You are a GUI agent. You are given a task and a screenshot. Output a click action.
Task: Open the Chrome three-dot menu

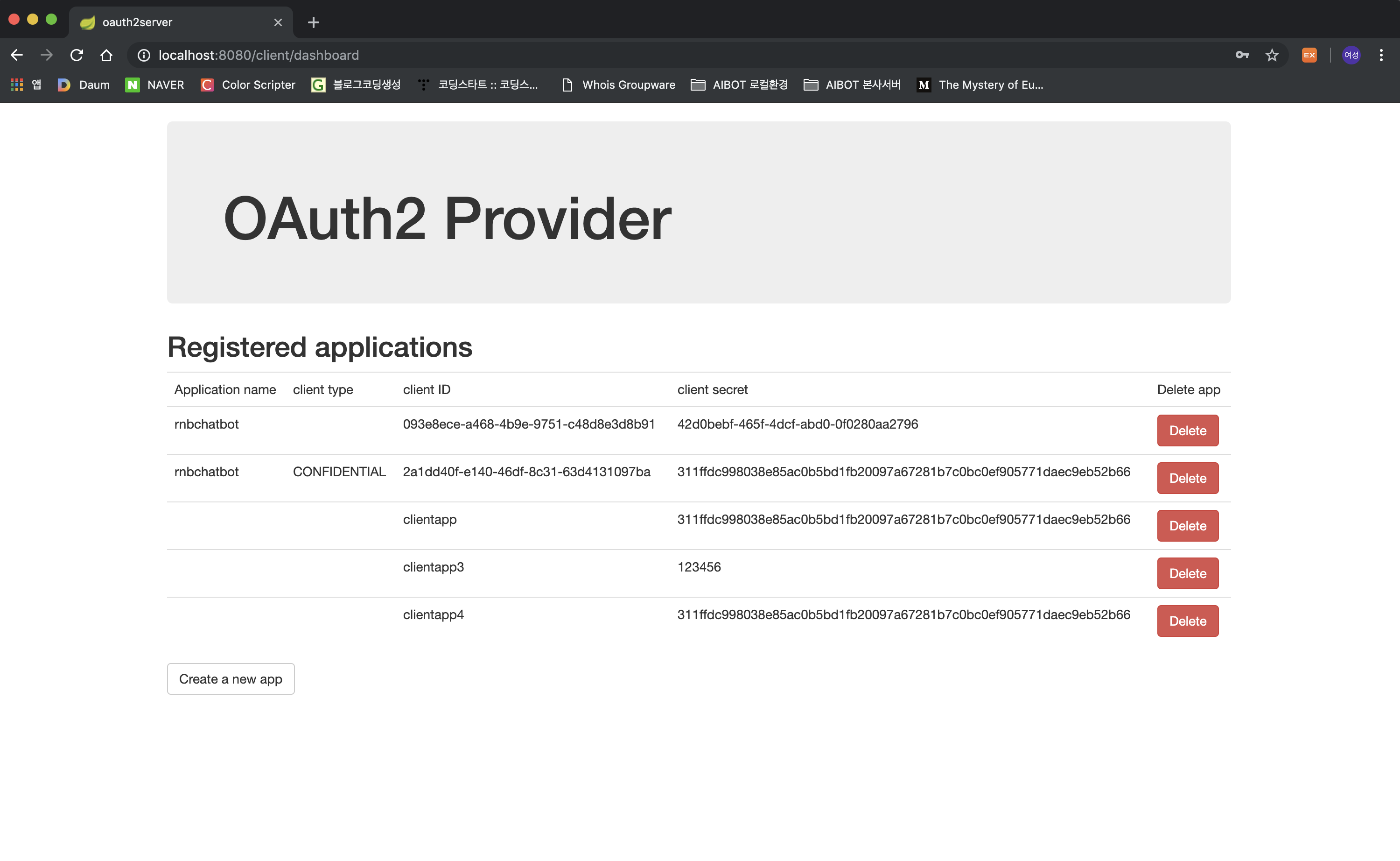pos(1381,55)
